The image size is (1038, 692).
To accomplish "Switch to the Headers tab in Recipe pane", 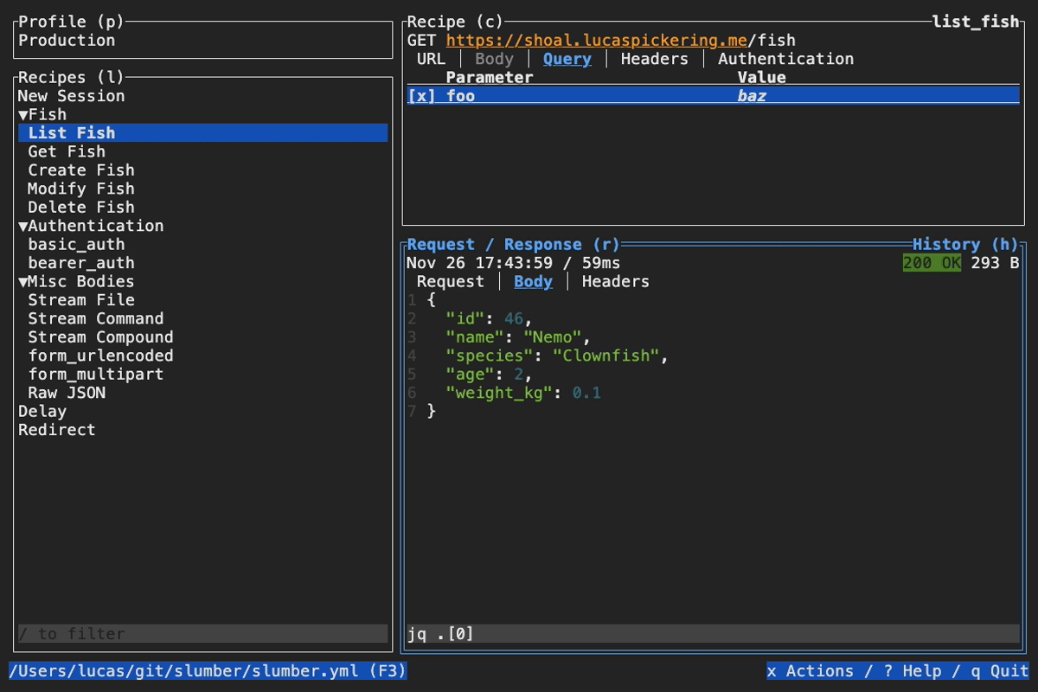I will (x=654, y=59).
